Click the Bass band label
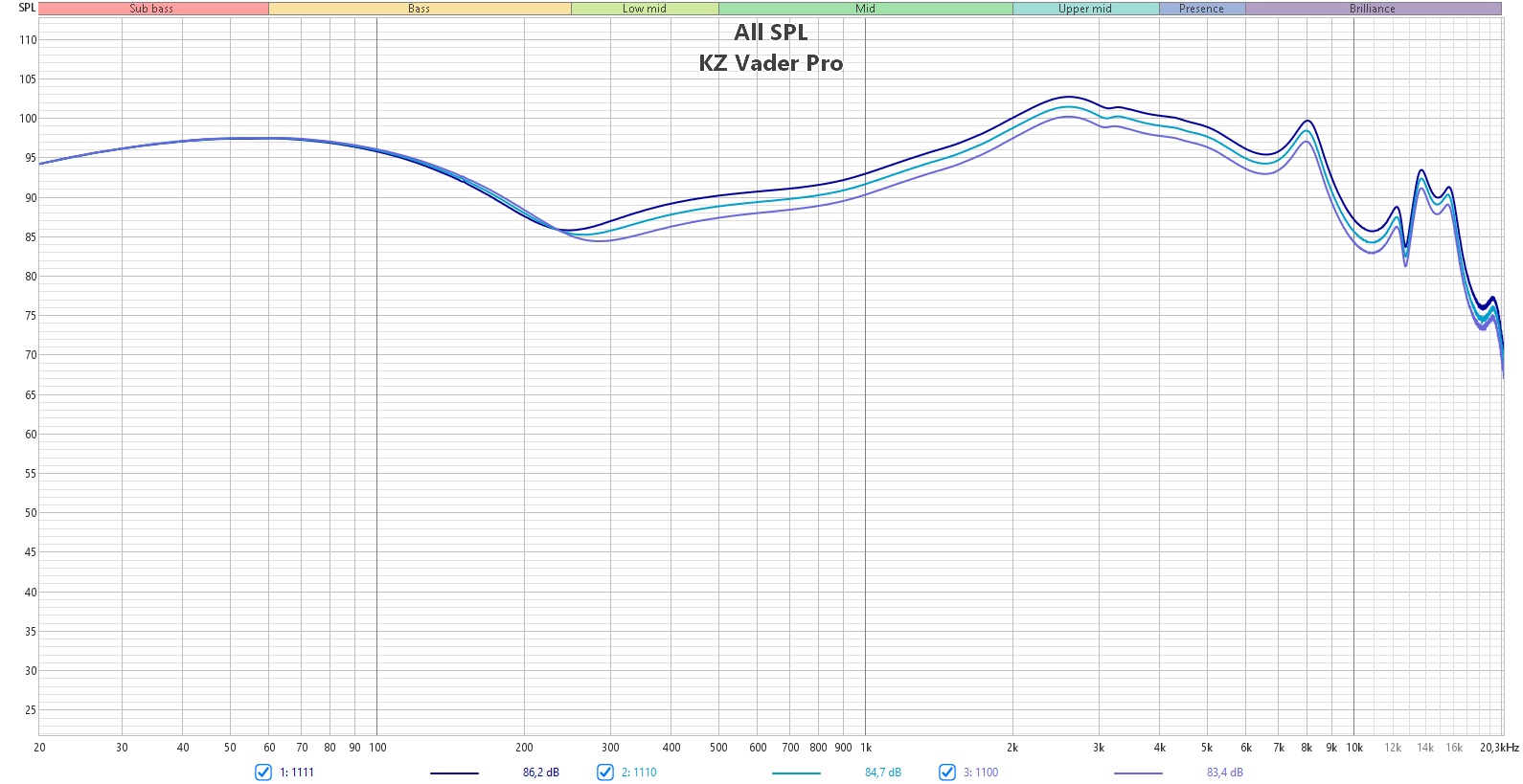Viewport: 1523px width, 784px height. (x=420, y=9)
